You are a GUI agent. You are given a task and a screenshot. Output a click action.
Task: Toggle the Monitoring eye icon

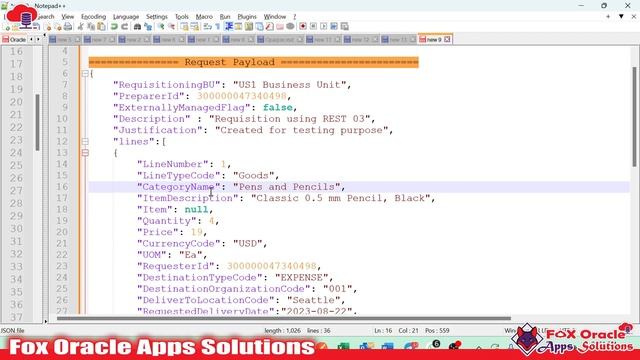(290, 27)
